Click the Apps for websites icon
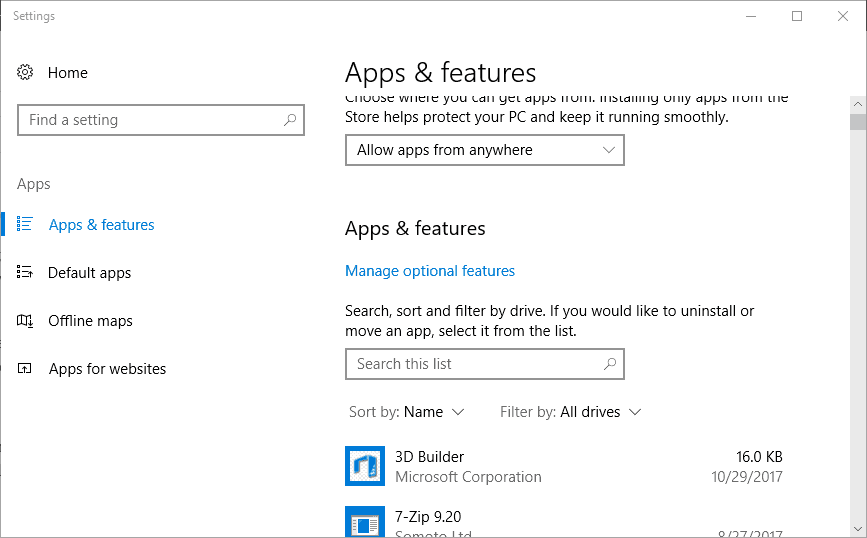 (25, 368)
